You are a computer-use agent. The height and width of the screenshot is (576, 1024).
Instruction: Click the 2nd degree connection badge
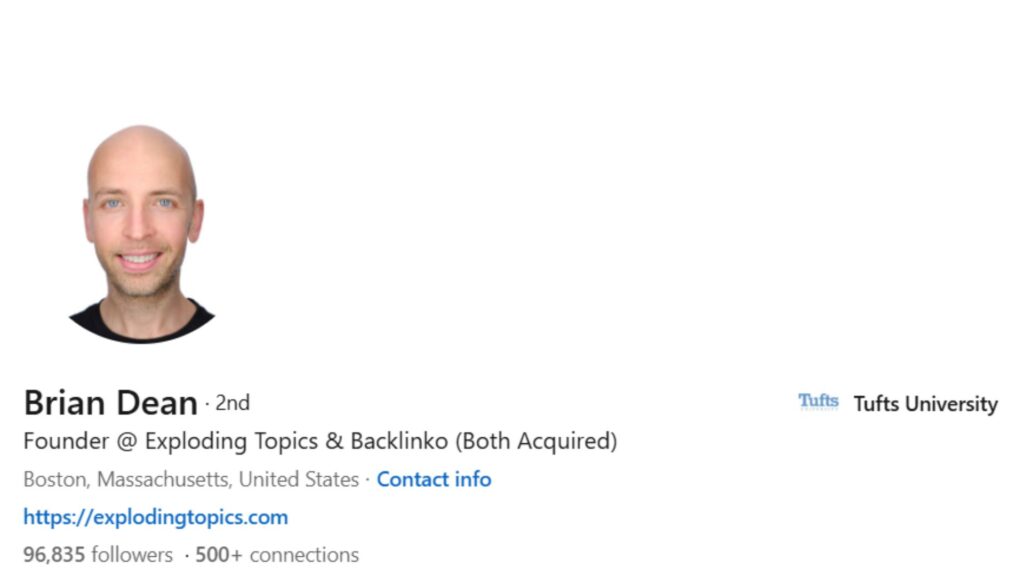pyautogui.click(x=232, y=403)
